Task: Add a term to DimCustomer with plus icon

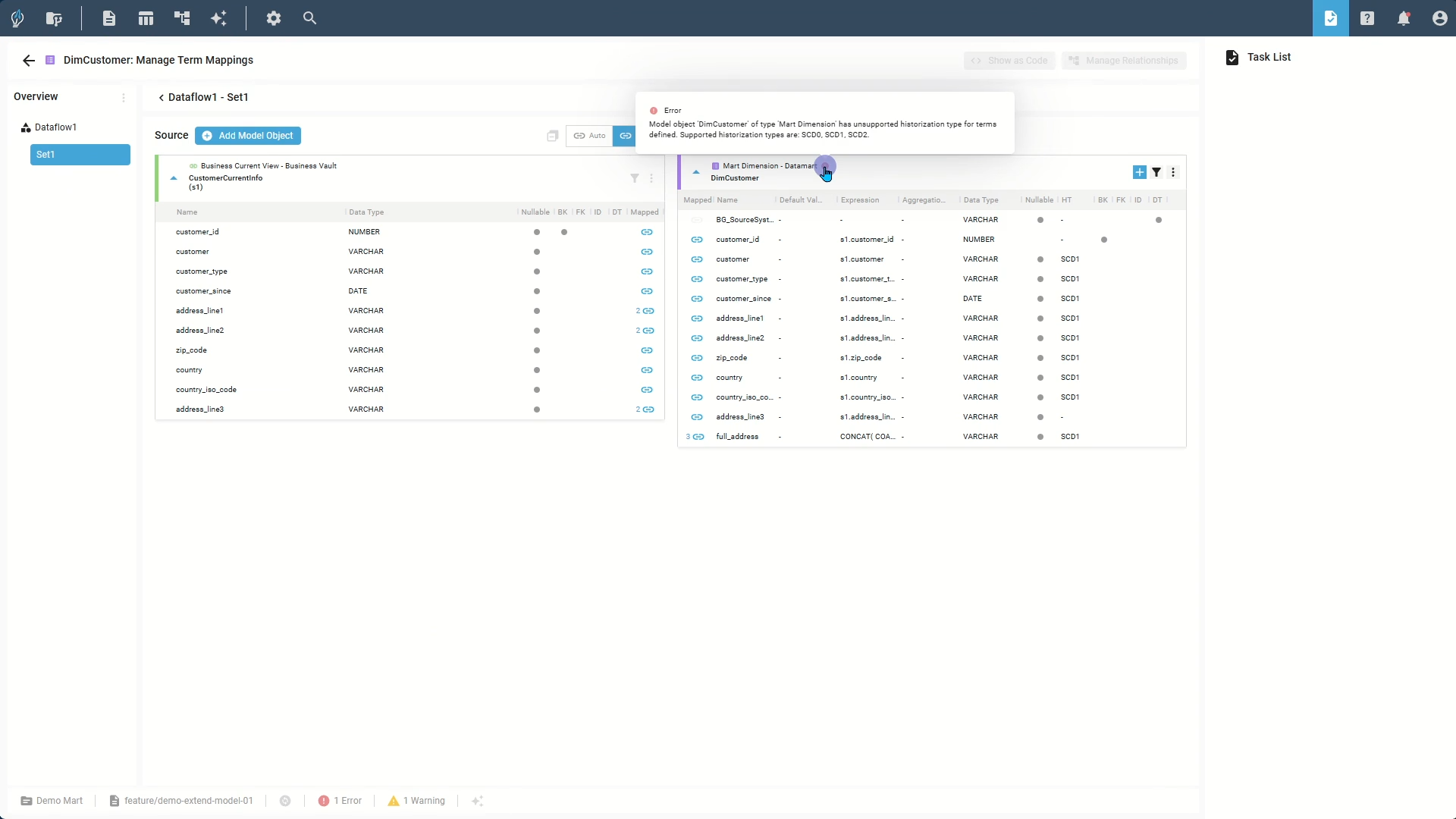Action: pyautogui.click(x=1139, y=172)
